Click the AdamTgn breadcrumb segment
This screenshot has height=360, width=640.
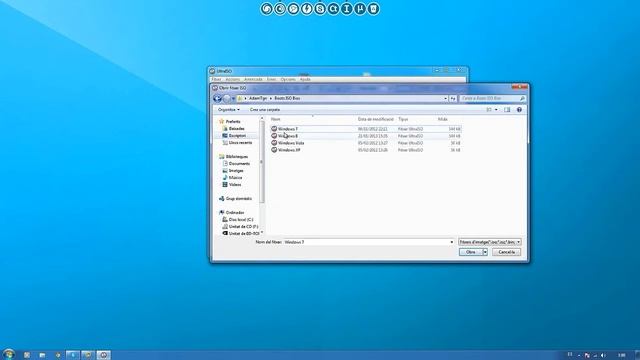coord(258,98)
